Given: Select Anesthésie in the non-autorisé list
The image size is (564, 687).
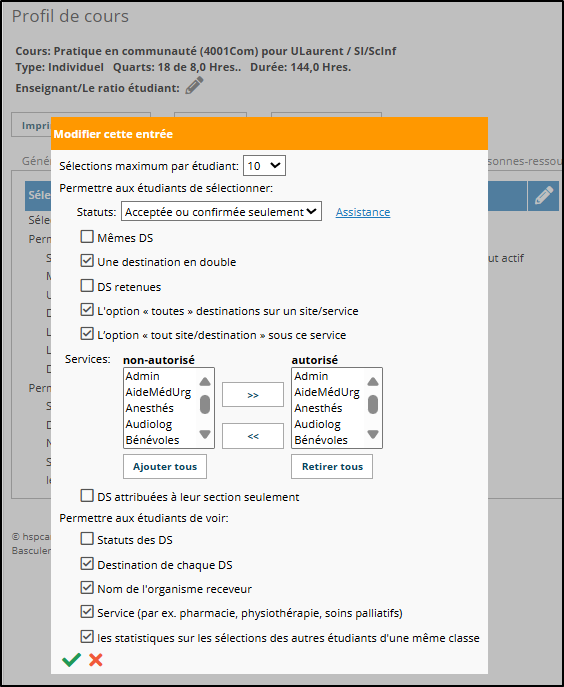Looking at the screenshot, I should [150, 408].
